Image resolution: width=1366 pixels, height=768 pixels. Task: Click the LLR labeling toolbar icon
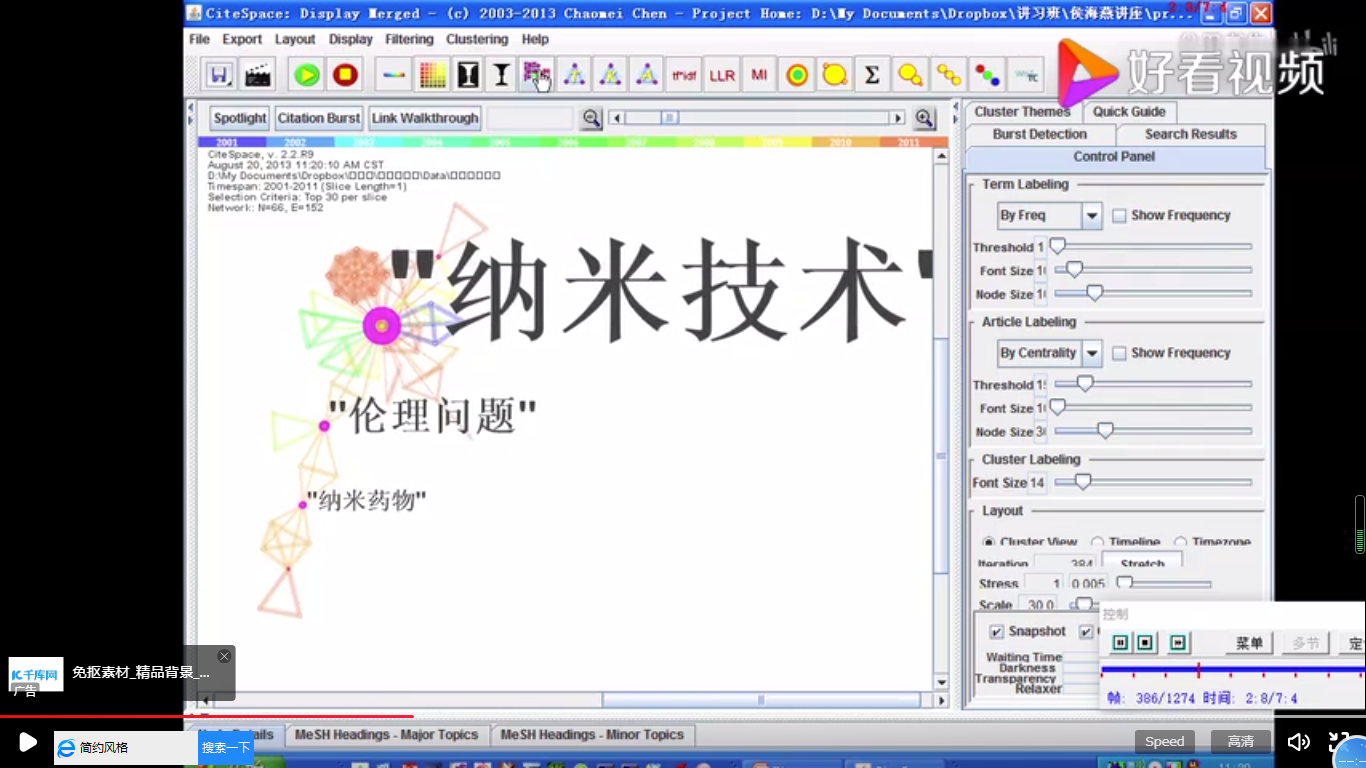click(722, 75)
